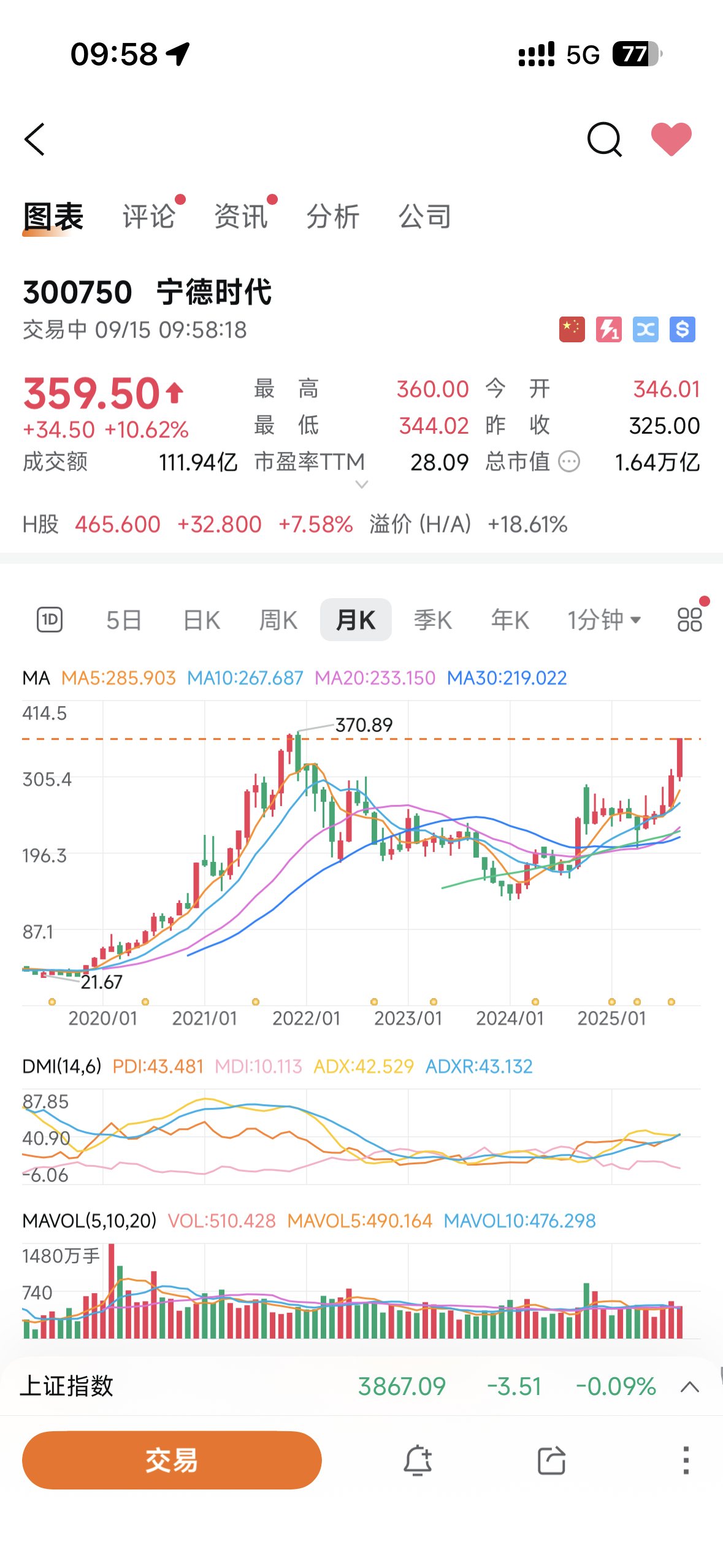The height and width of the screenshot is (1568, 723).
Task: Tap PDI:43.481 value
Action: click(x=158, y=1066)
